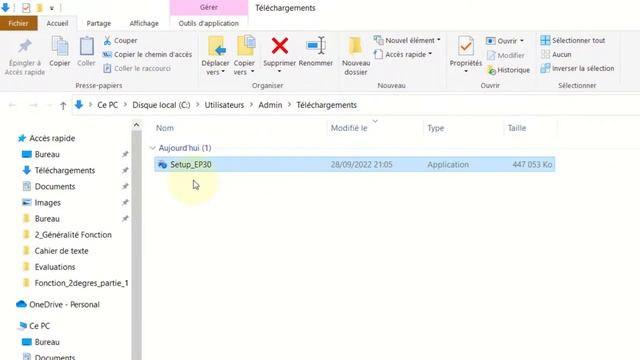The height and width of the screenshot is (360, 640).
Task: Click the red Supprimer X icon
Action: [x=280, y=46]
